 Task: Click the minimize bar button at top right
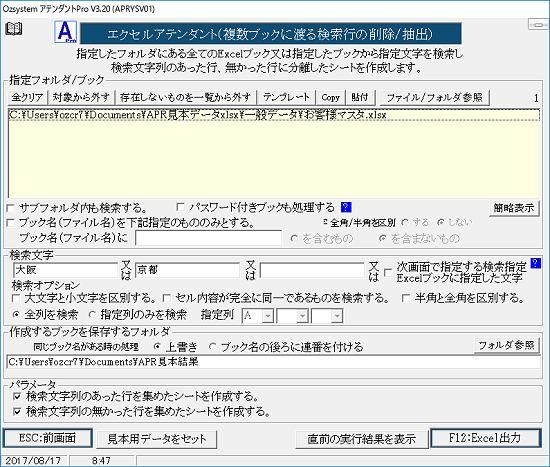538,24
